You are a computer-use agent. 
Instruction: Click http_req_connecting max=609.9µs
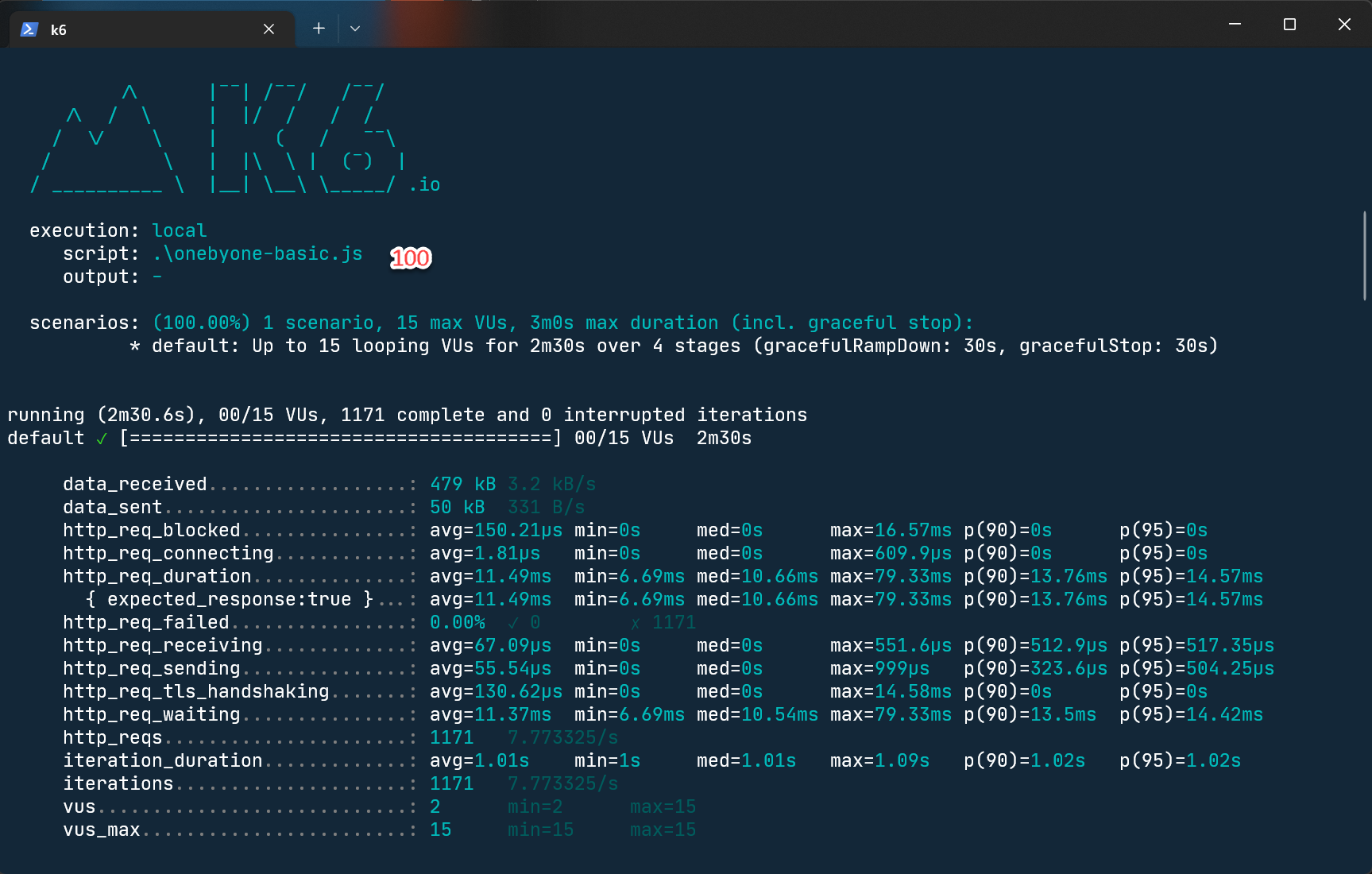(x=891, y=553)
